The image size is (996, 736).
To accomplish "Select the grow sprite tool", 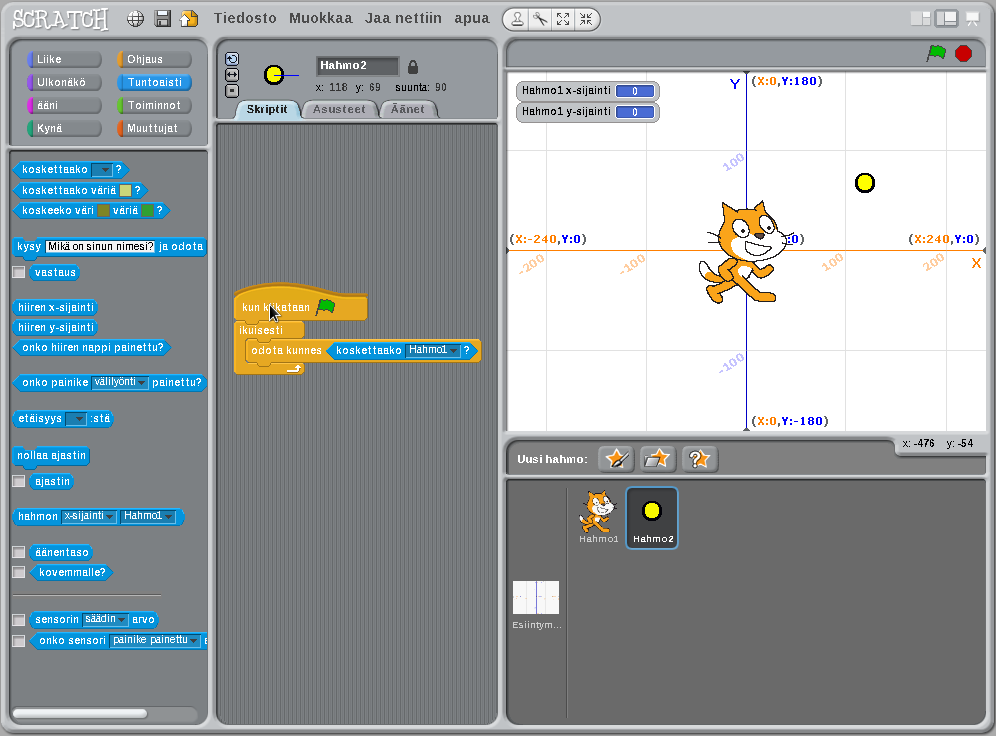I will click(x=563, y=20).
